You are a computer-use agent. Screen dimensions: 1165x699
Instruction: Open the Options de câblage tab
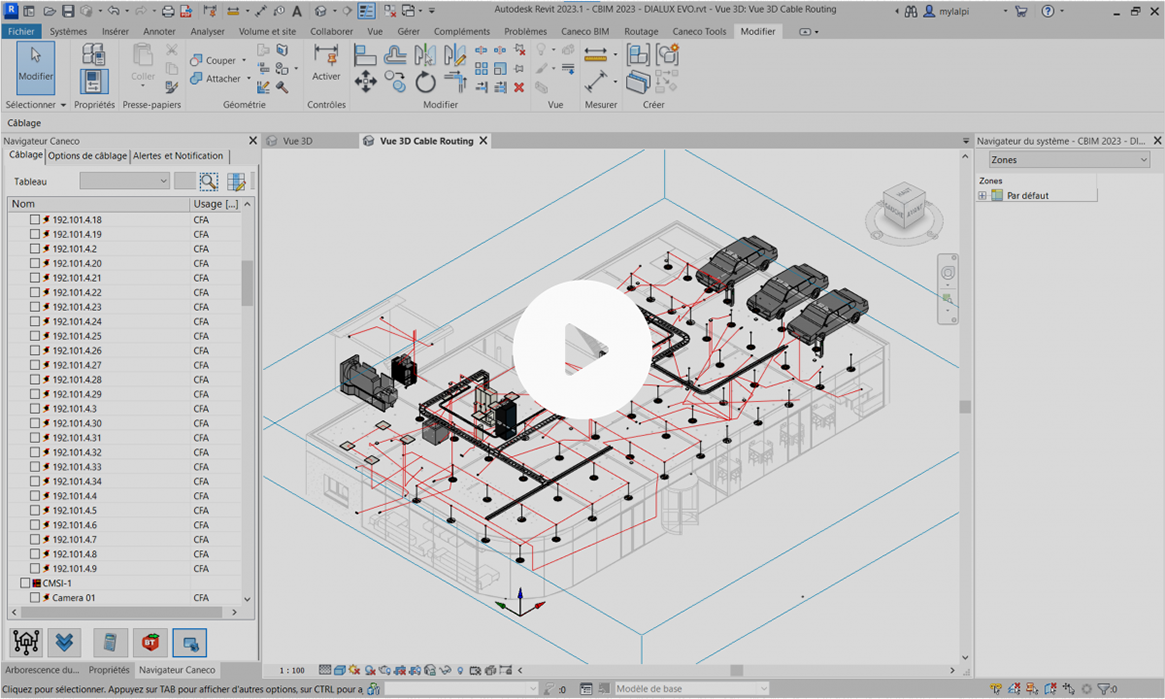[x=88, y=156]
